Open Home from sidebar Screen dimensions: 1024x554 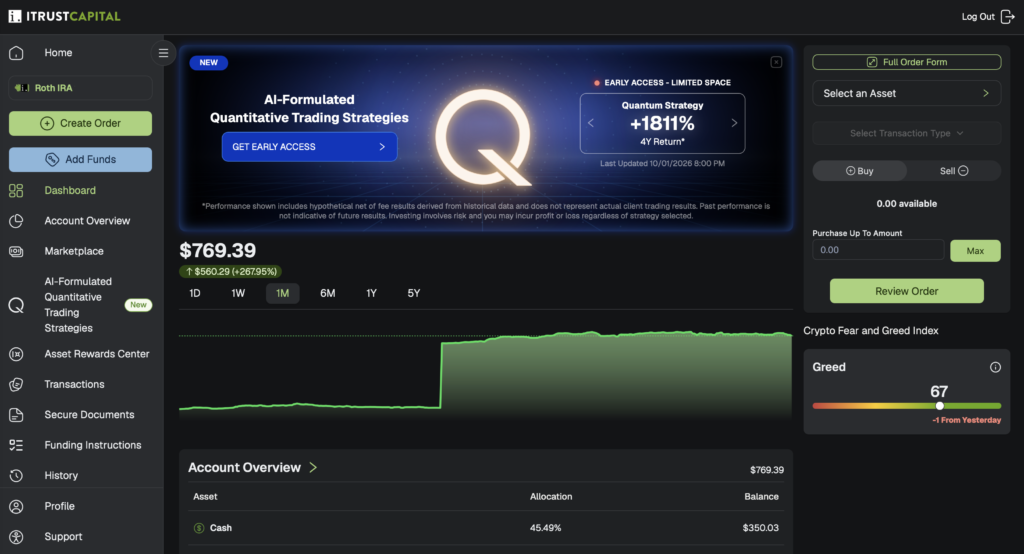point(58,53)
